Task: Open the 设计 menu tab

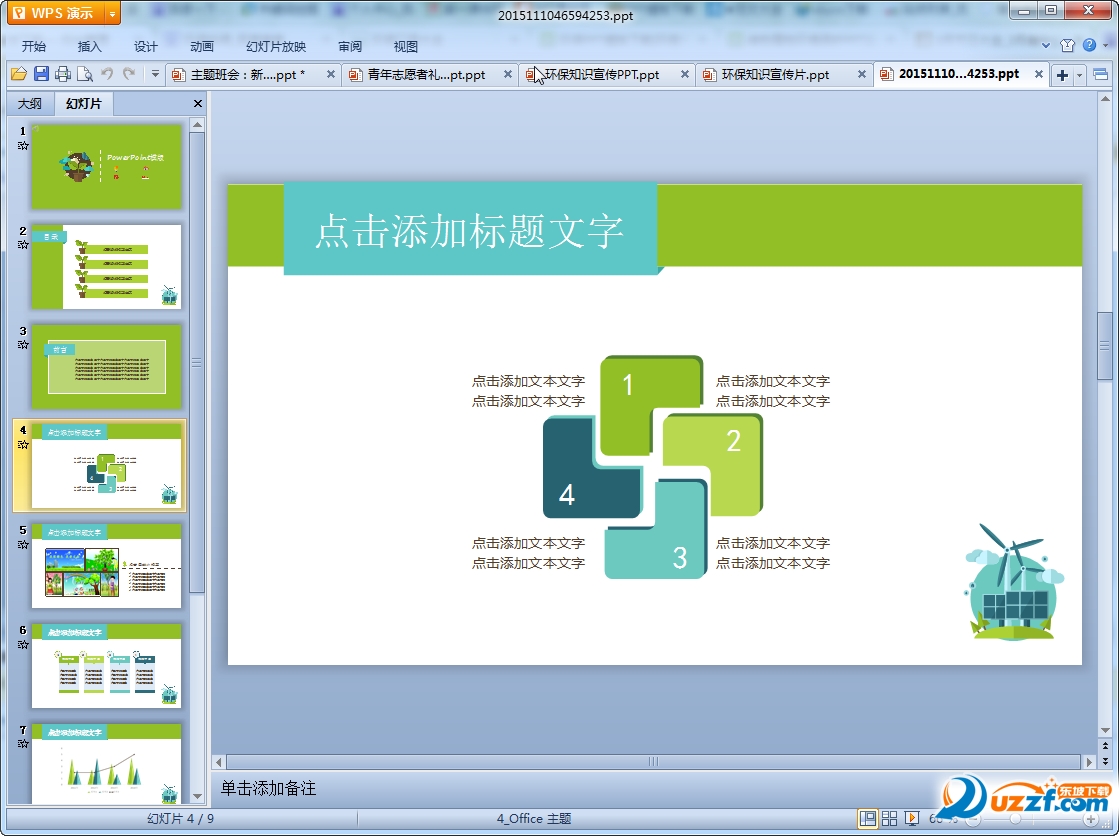Action: coord(146,46)
